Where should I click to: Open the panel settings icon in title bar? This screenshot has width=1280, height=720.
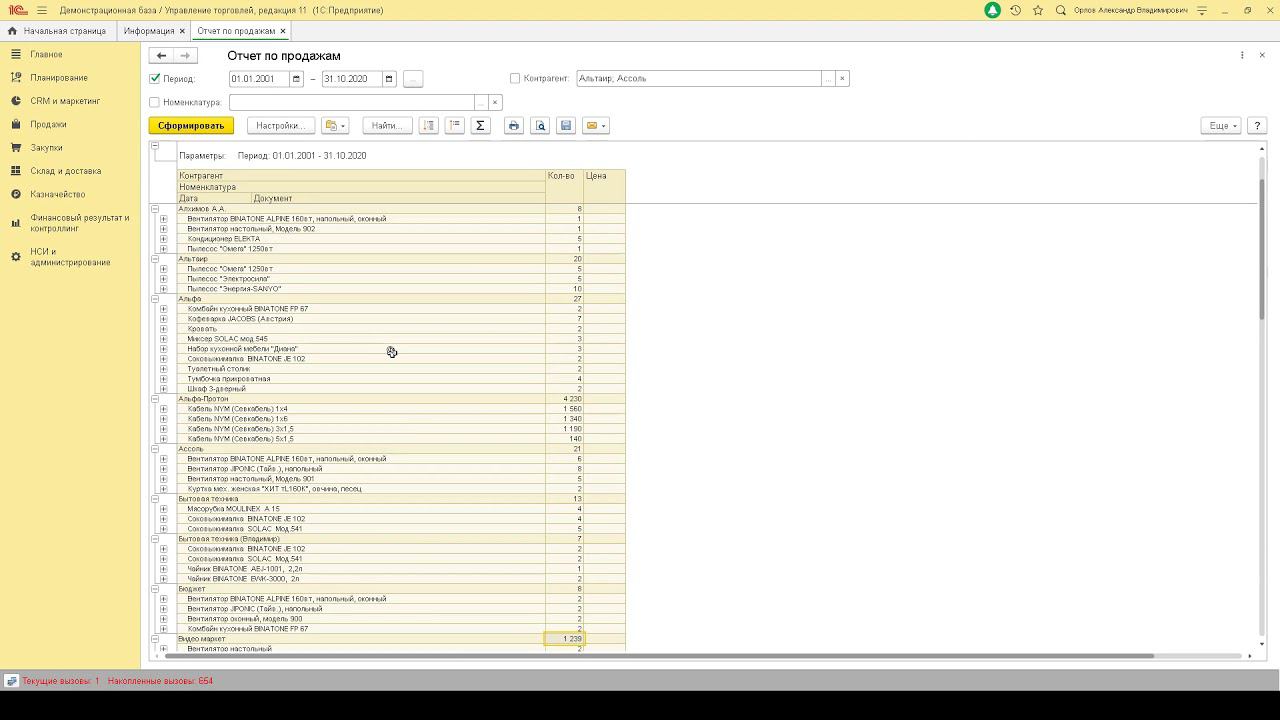tap(1202, 10)
